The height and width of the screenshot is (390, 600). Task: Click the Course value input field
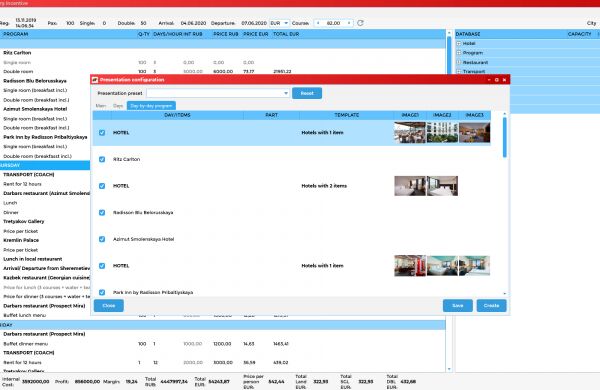pos(333,23)
